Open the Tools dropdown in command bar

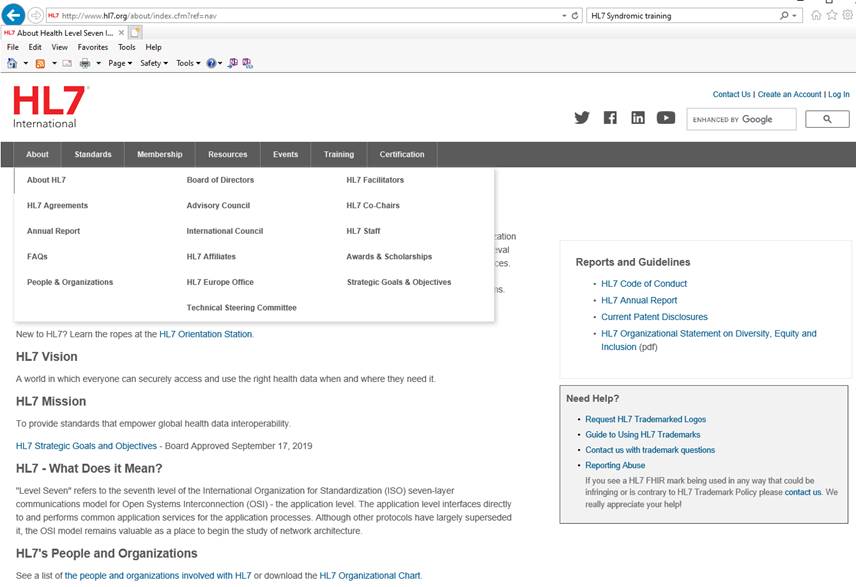pyautogui.click(x=188, y=63)
